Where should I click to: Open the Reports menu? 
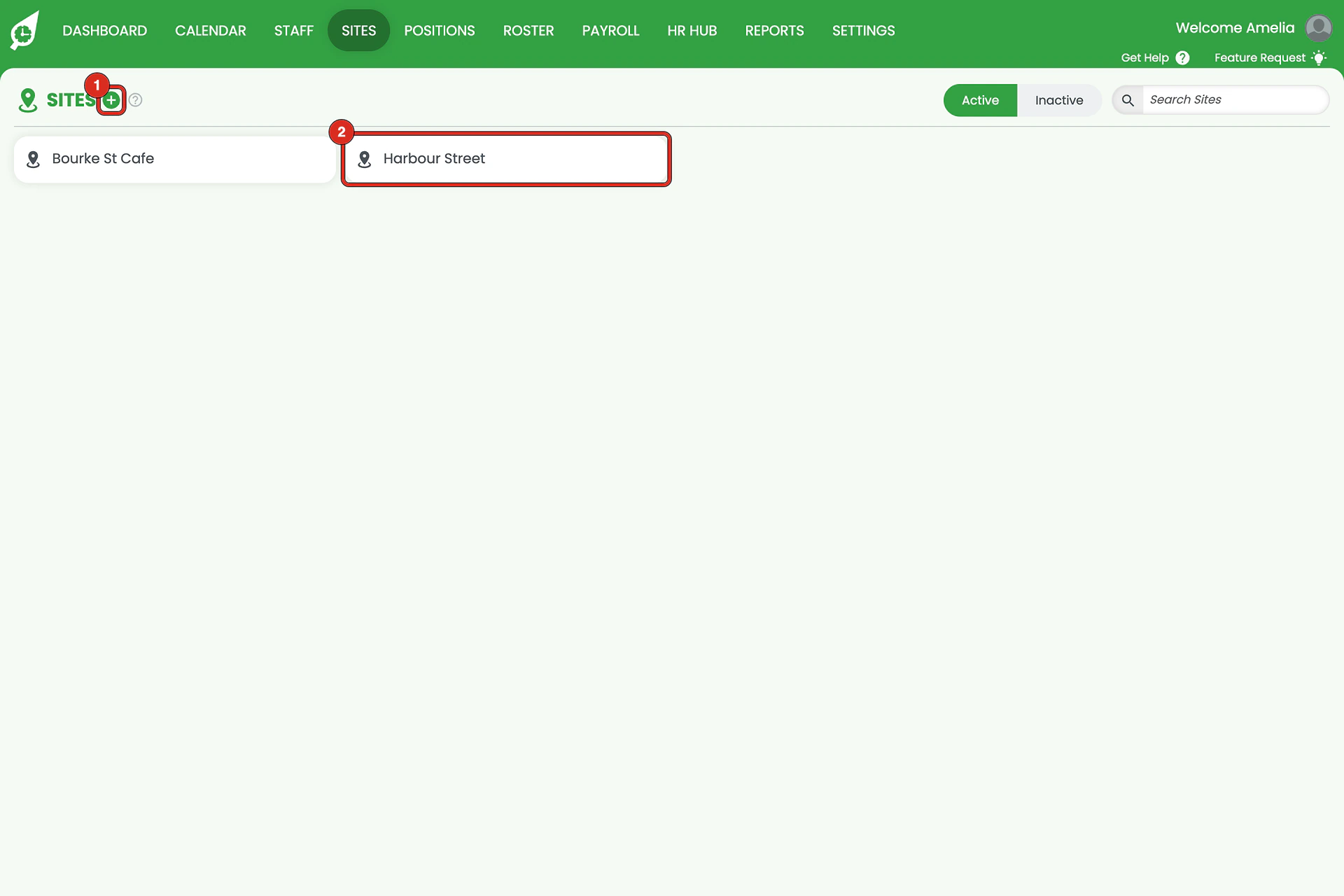point(774,30)
